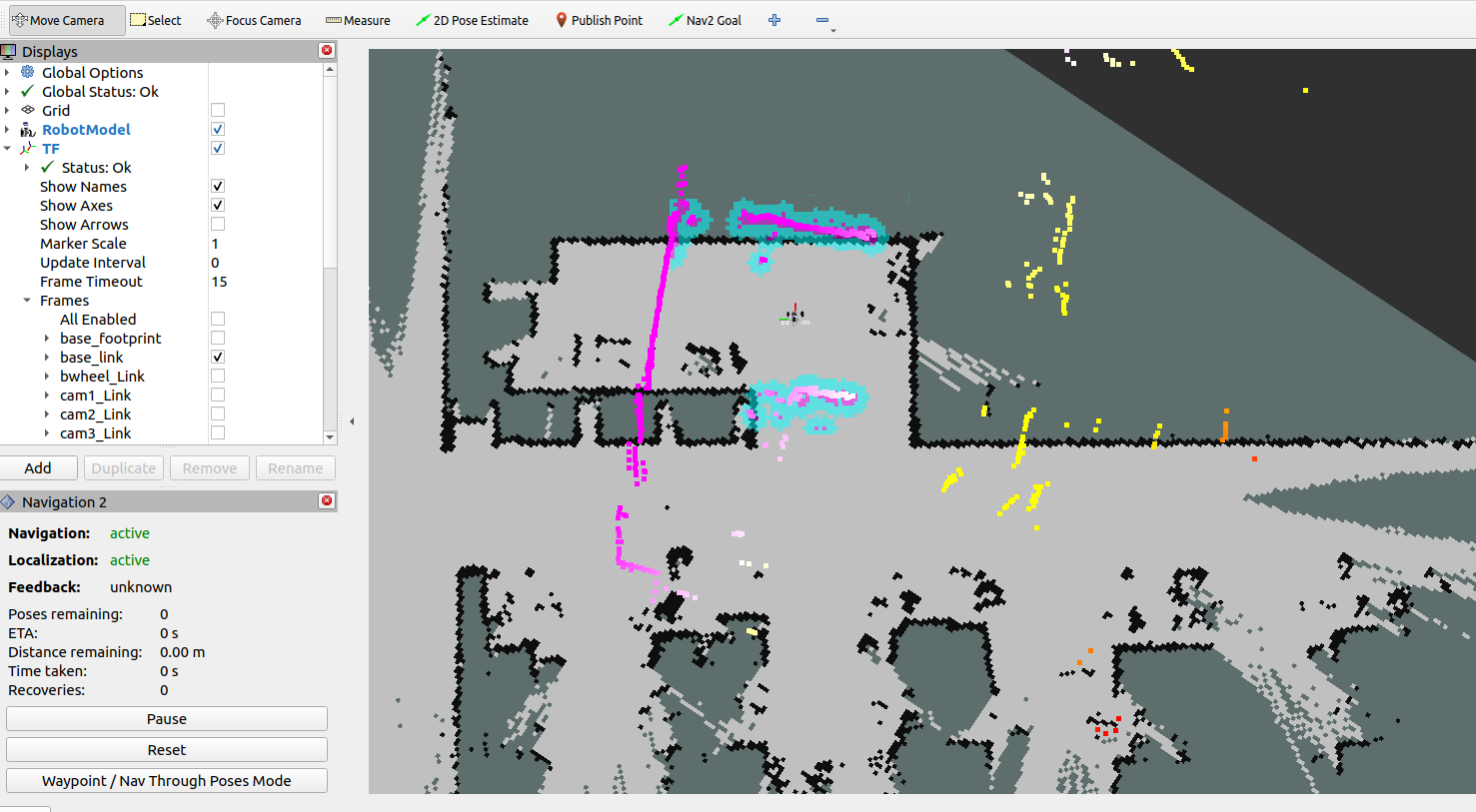1476x812 pixels.
Task: Collapse the TF display tree
Action: point(8,149)
